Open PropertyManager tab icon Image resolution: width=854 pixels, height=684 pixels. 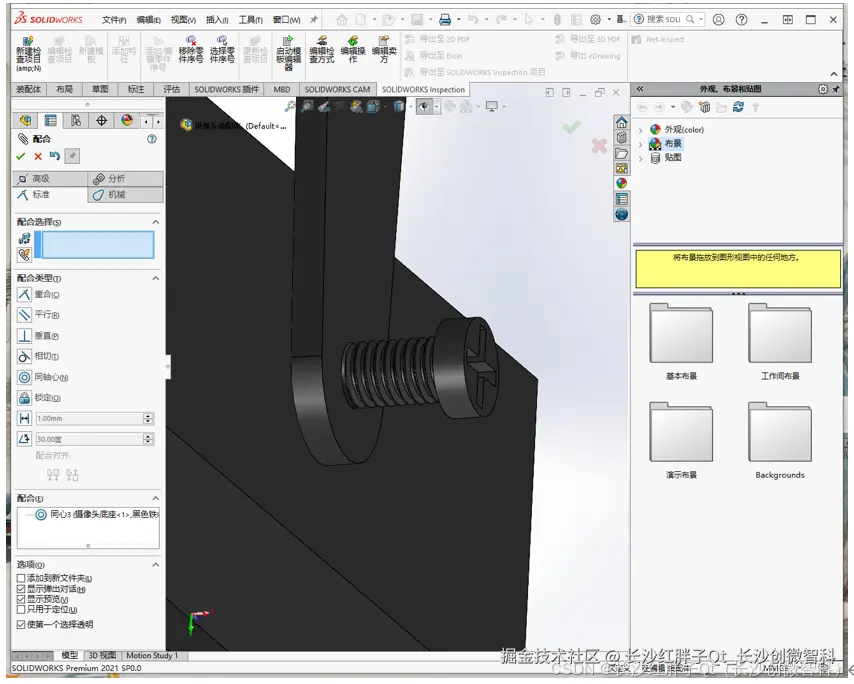pyautogui.click(x=51, y=120)
